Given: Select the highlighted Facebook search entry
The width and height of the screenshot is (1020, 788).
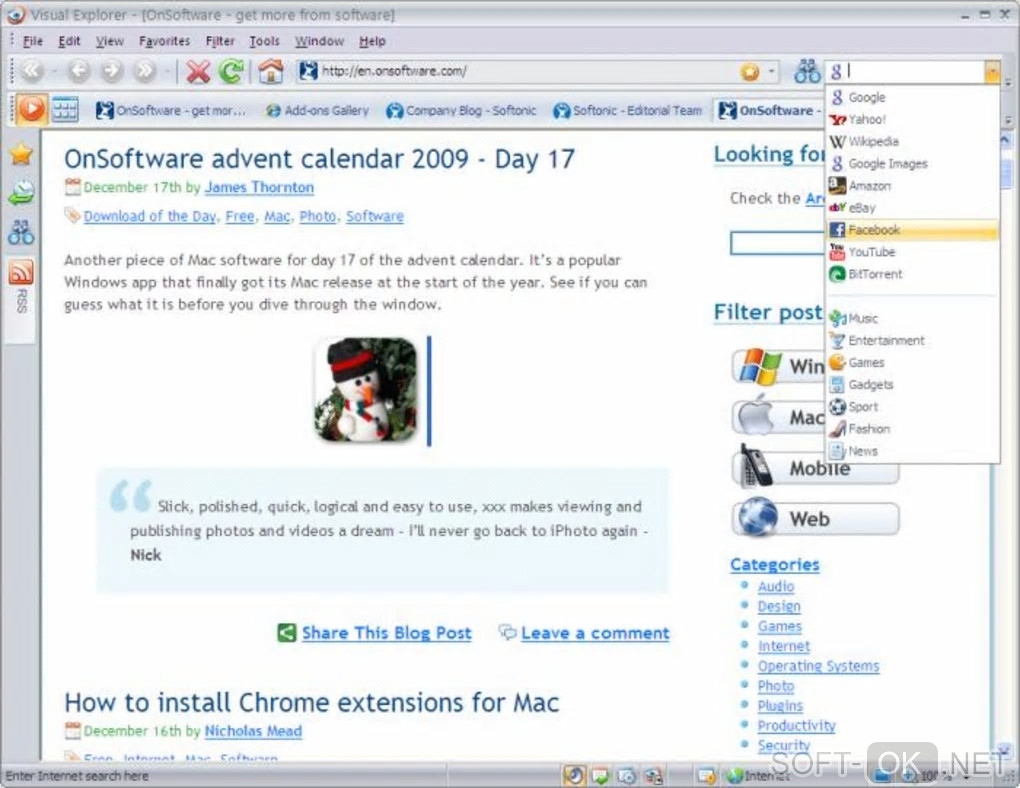Looking at the screenshot, I should 912,230.
